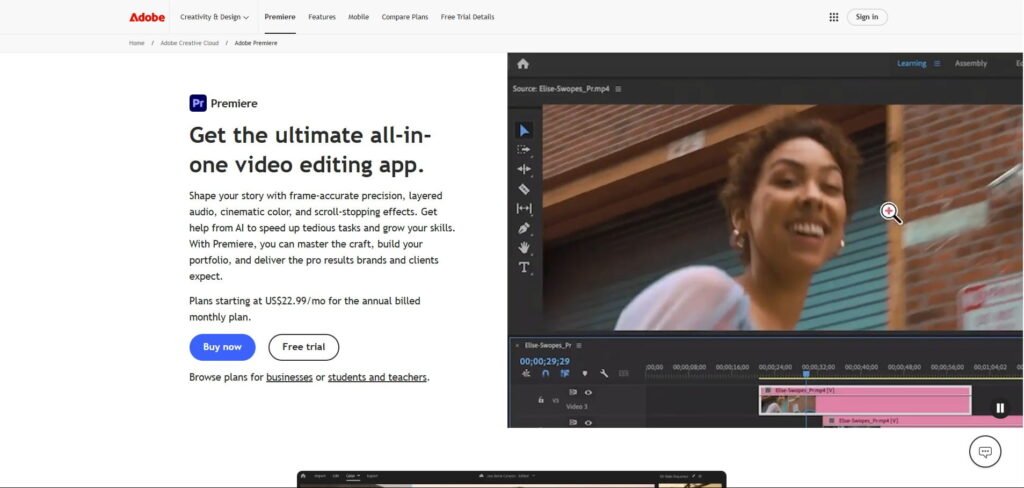Toggle Linked Selection in the timeline
Image resolution: width=1024 pixels, height=488 pixels.
pos(565,373)
